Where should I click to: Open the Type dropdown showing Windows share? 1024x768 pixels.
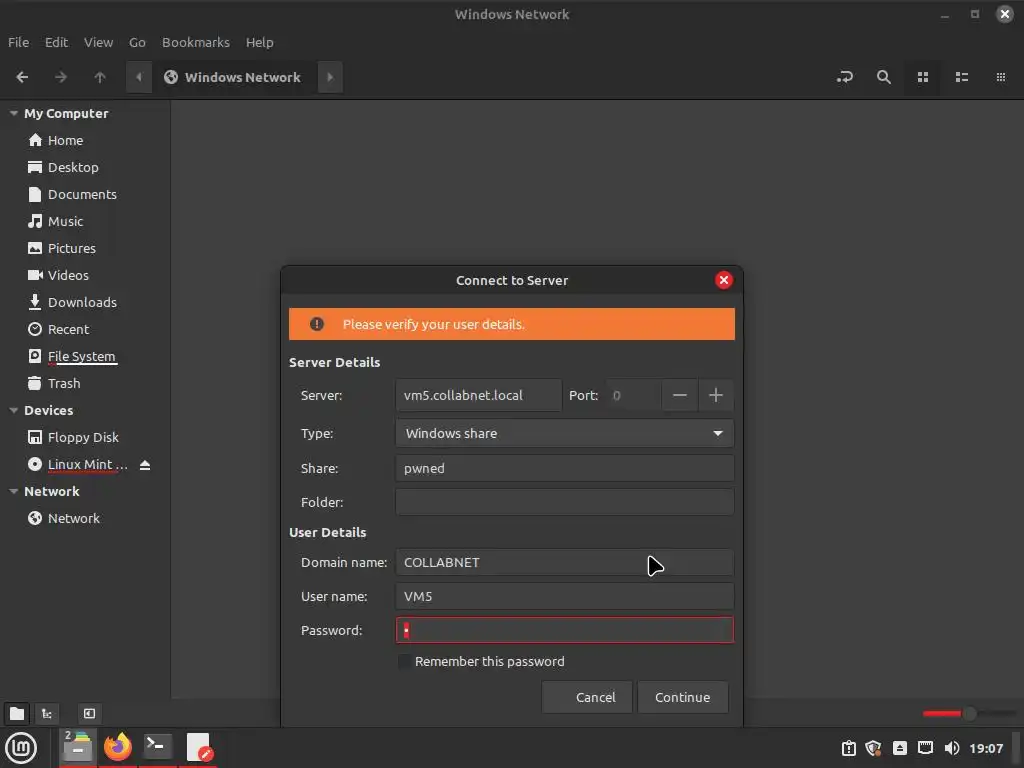tap(564, 433)
